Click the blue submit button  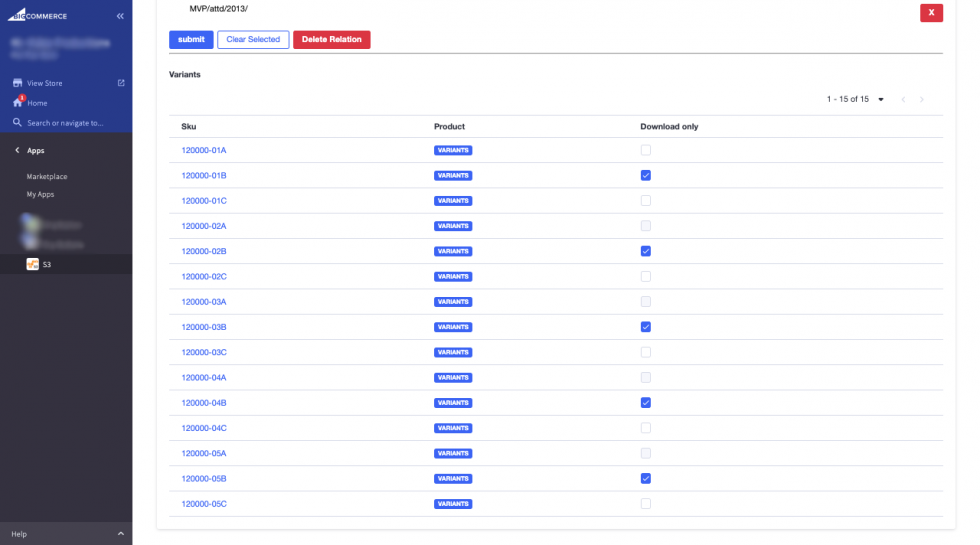click(190, 40)
